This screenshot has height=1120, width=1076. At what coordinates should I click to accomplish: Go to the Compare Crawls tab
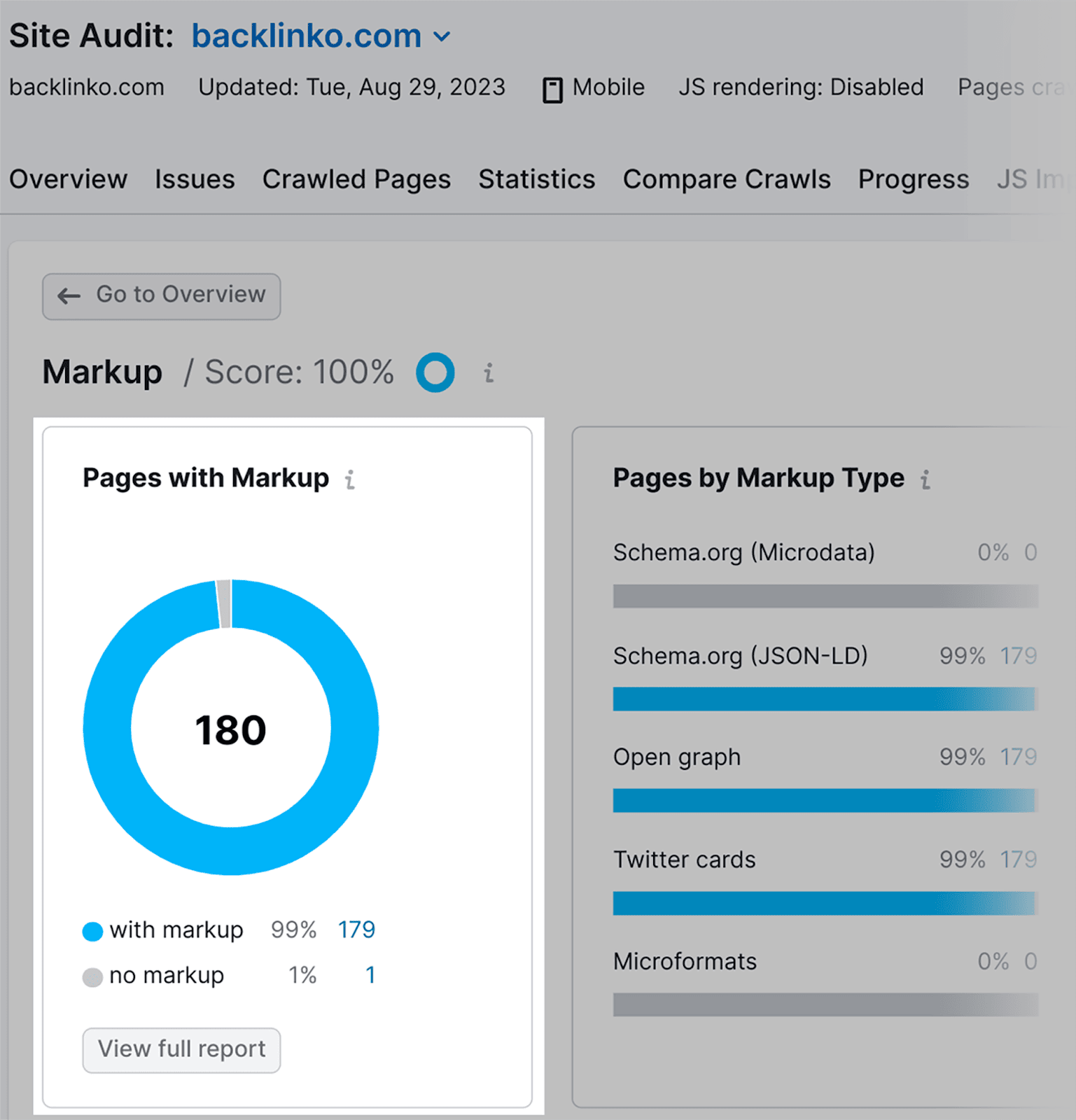[726, 179]
